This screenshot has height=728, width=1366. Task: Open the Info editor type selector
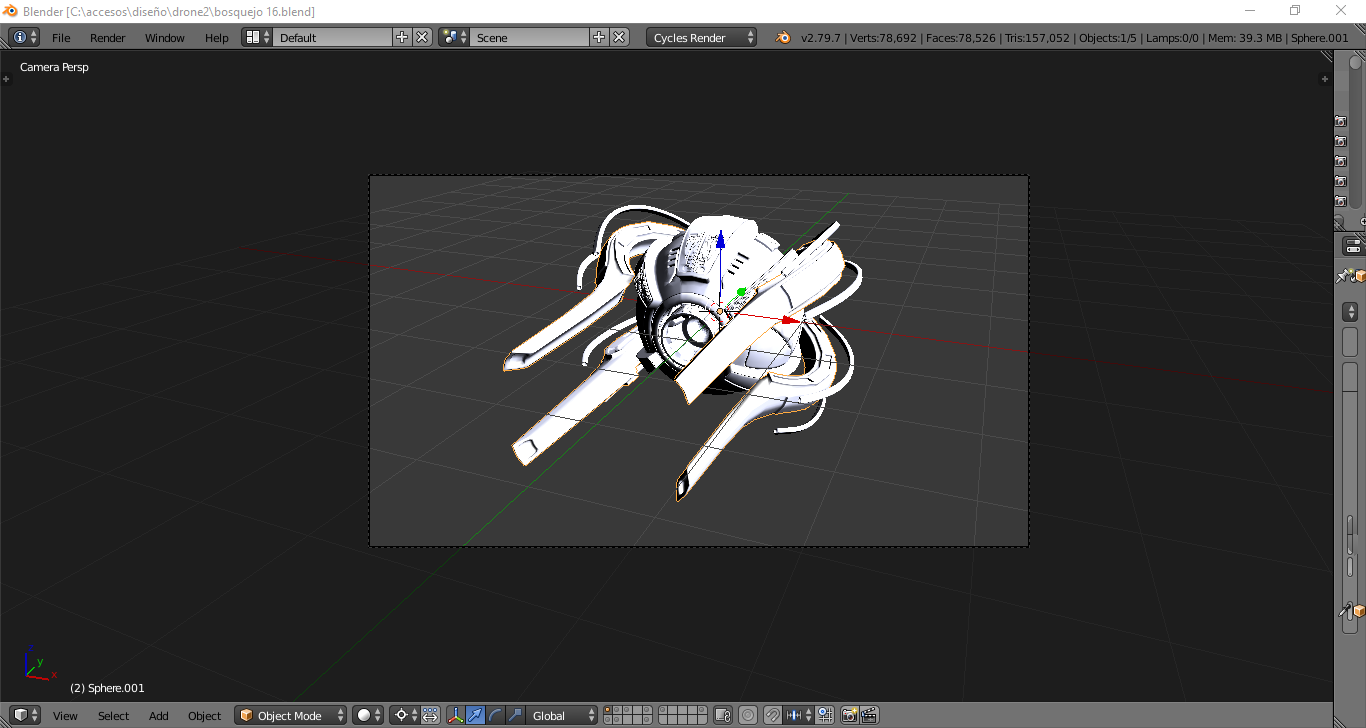(x=24, y=37)
